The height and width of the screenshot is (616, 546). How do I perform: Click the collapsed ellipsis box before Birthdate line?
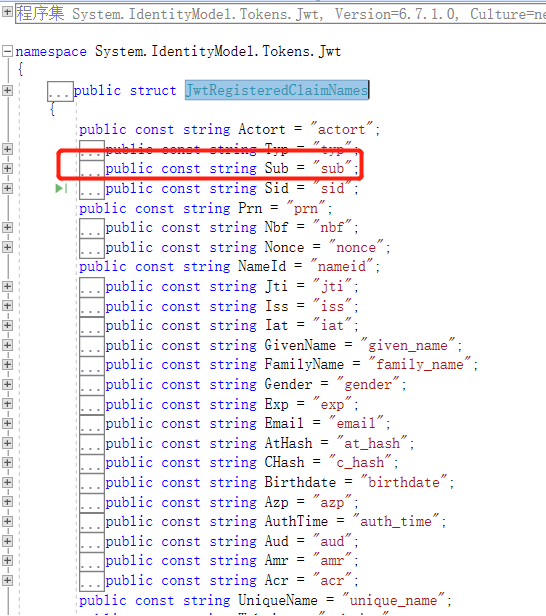click(92, 483)
